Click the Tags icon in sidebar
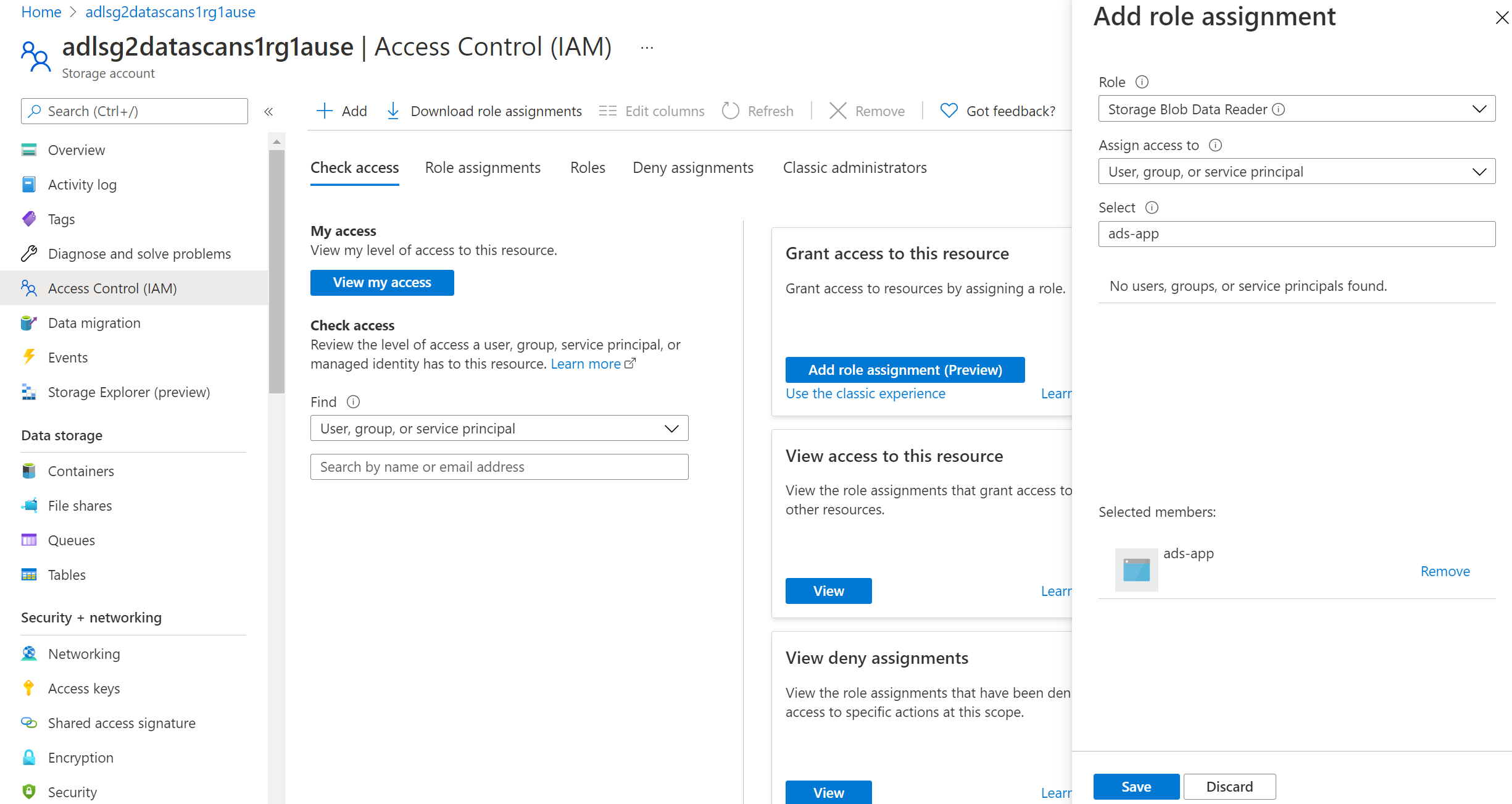1512x804 pixels. click(29, 219)
